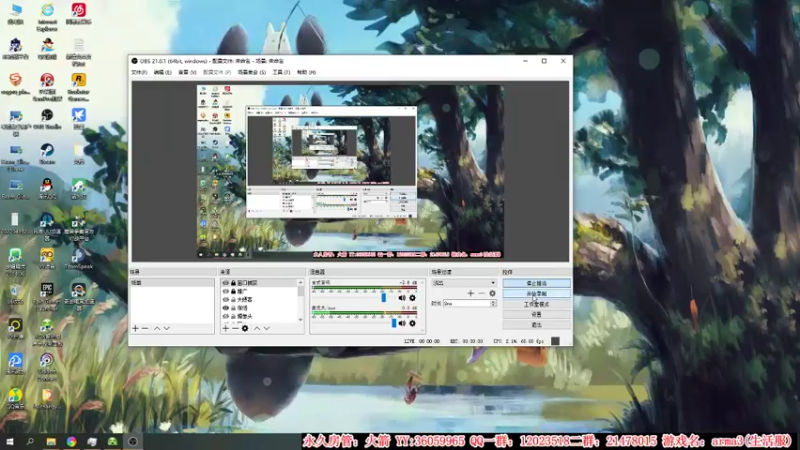
Task: Click the 退出 exit button in Controls
Action: (537, 324)
